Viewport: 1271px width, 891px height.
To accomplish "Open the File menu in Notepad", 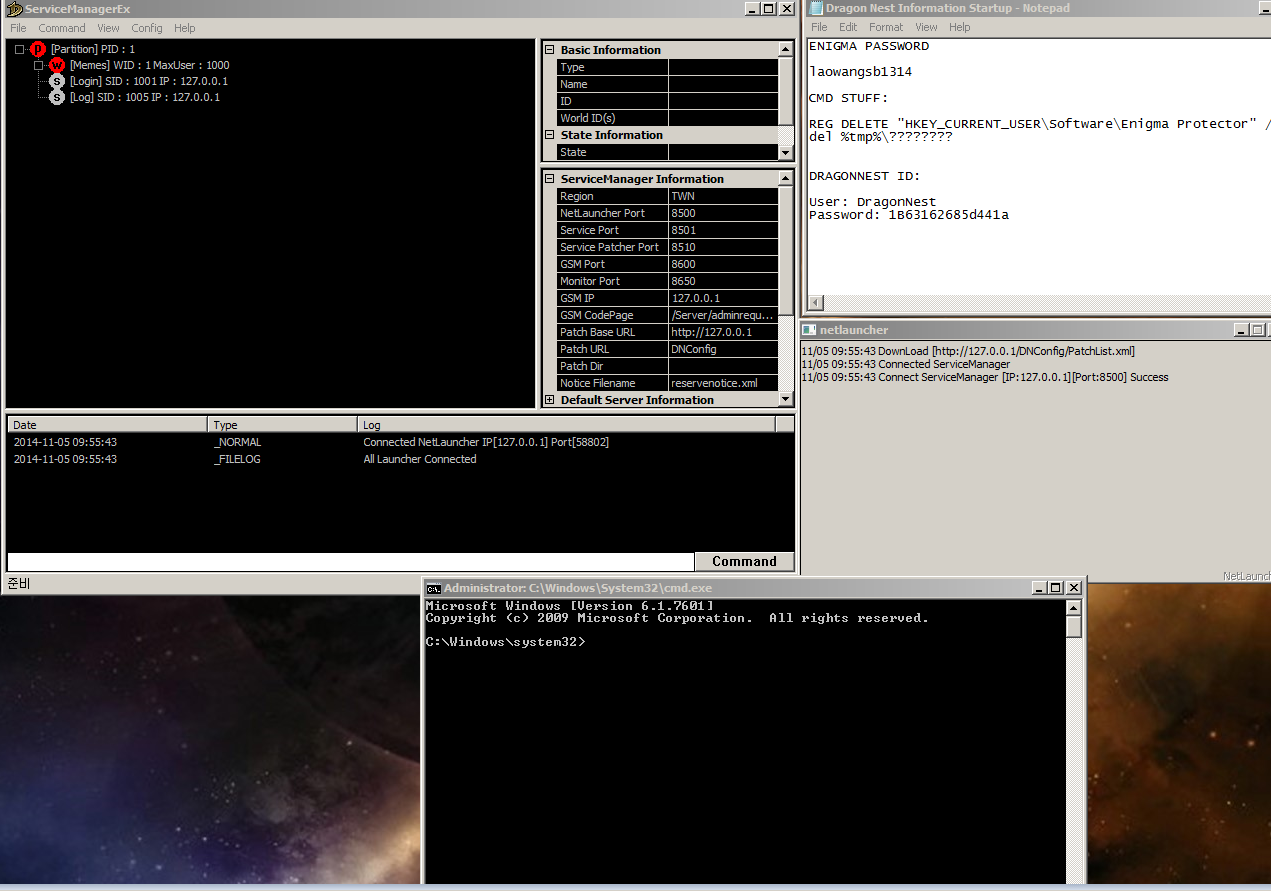I will click(x=819, y=27).
